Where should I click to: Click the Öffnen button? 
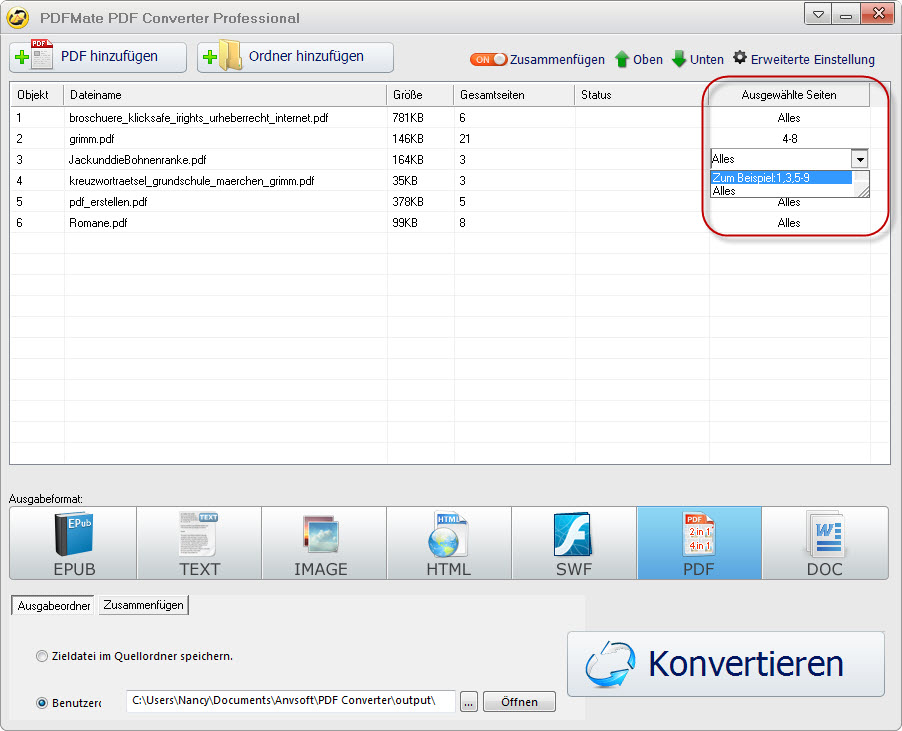pos(519,702)
